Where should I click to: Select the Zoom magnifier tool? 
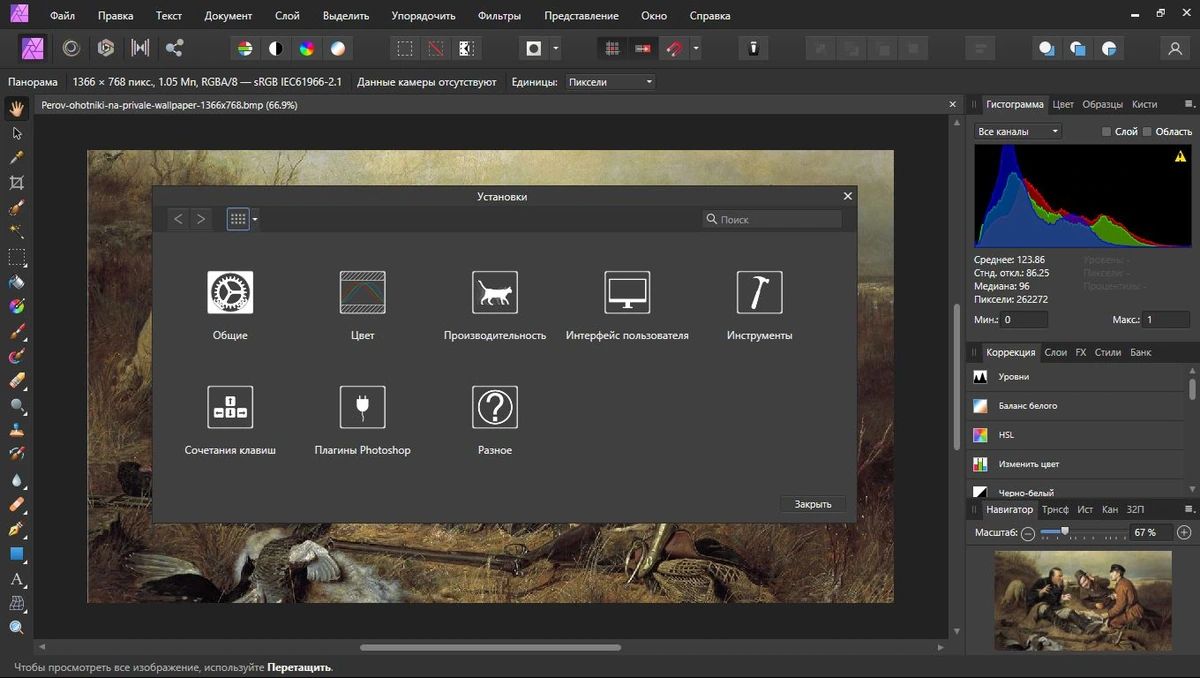point(16,628)
